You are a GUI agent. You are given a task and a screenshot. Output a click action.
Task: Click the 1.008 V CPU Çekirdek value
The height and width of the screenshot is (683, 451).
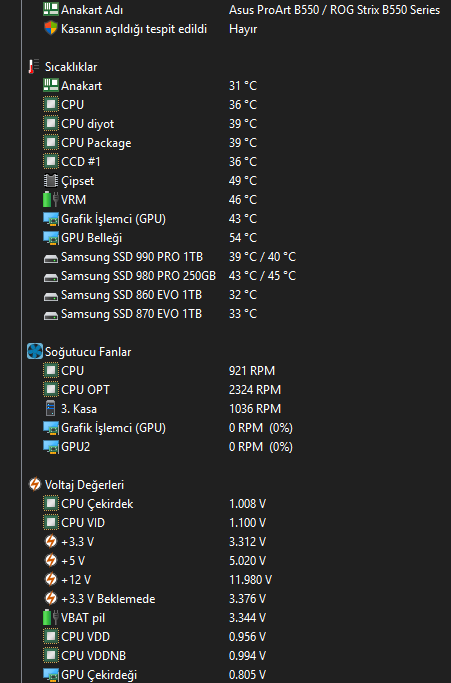[x=248, y=504]
